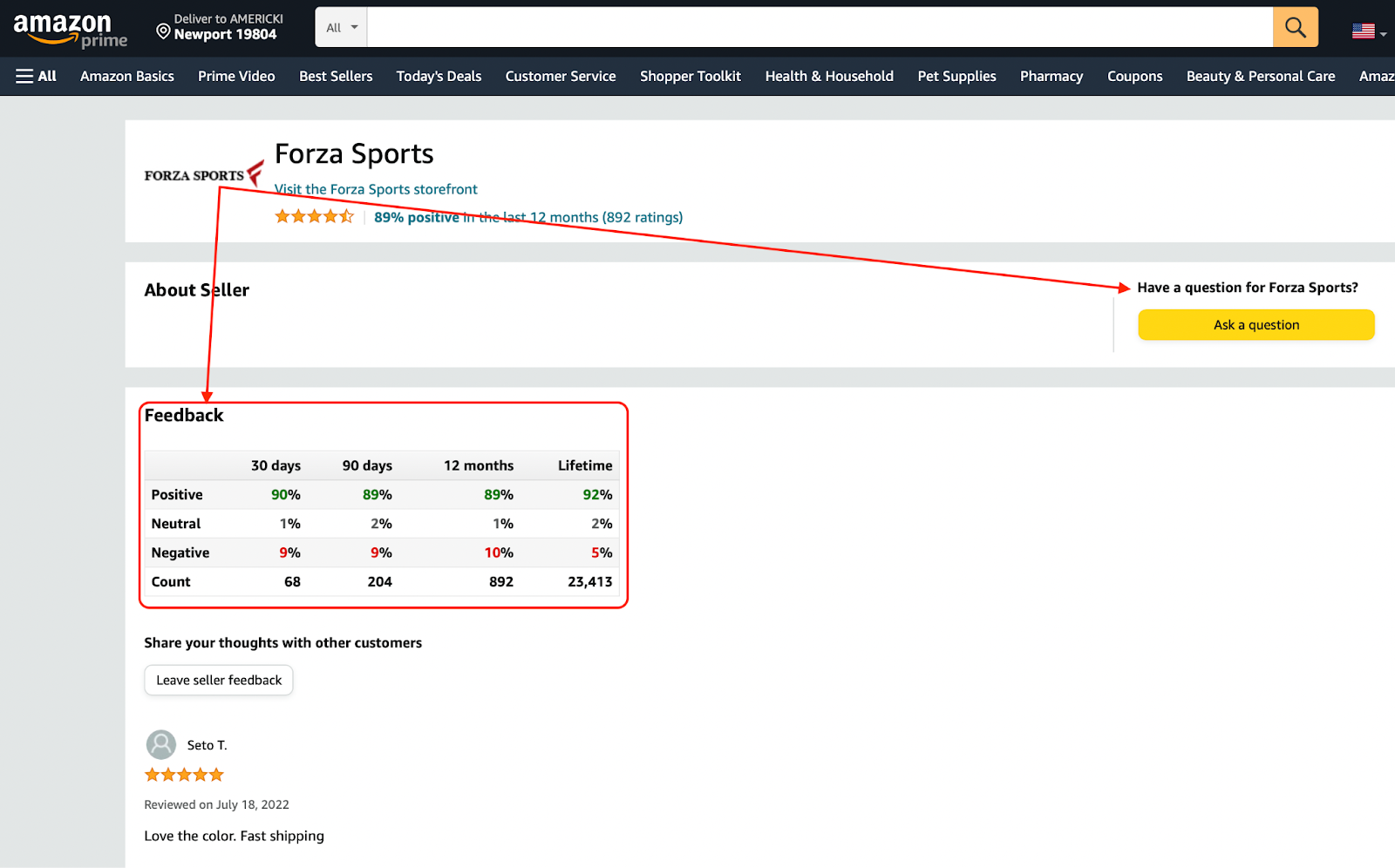Click the Lifetime count 23,413
This screenshot has height=868, width=1395.
pyautogui.click(x=589, y=581)
